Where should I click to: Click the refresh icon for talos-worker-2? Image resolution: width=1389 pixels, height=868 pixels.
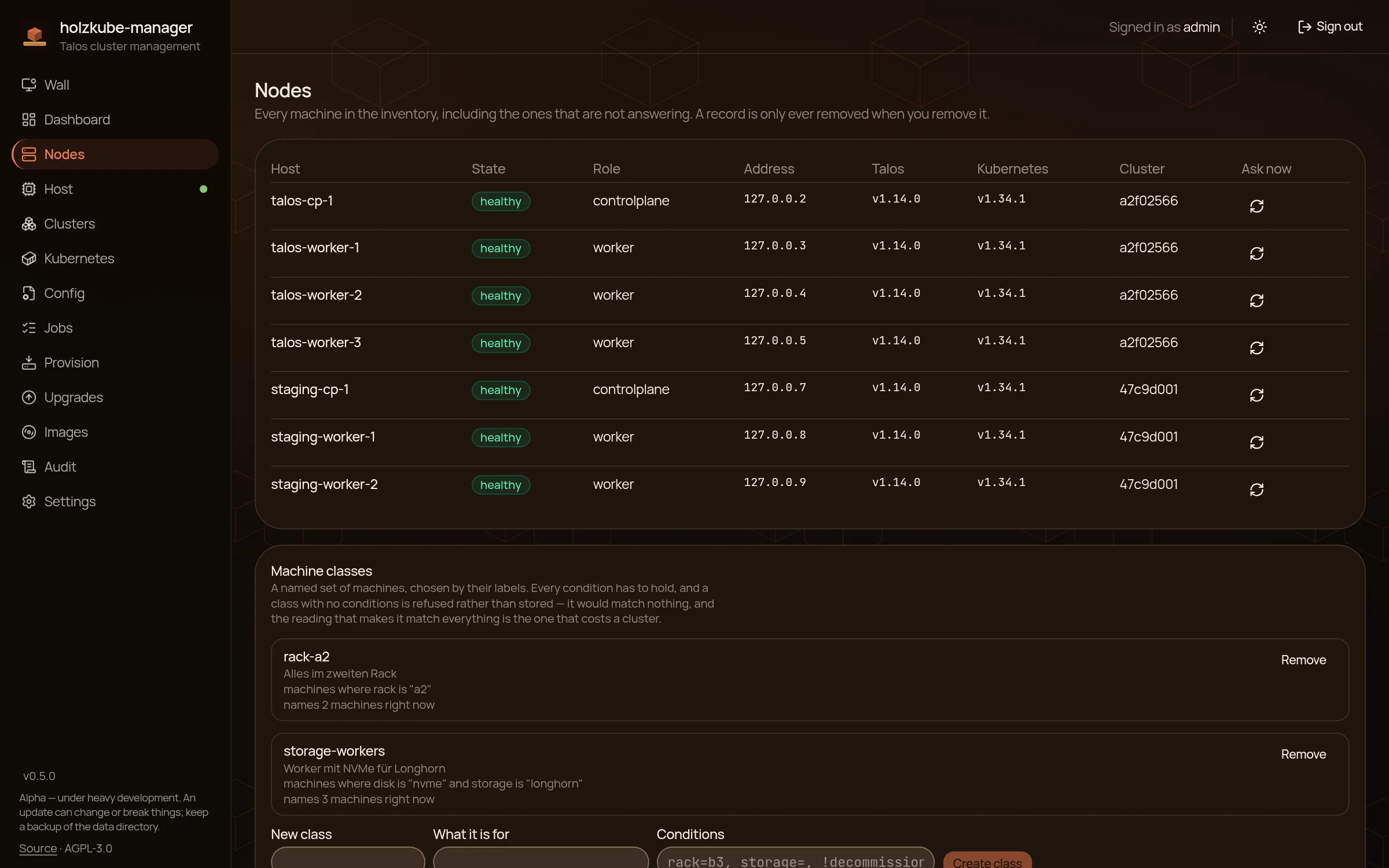[1256, 300]
